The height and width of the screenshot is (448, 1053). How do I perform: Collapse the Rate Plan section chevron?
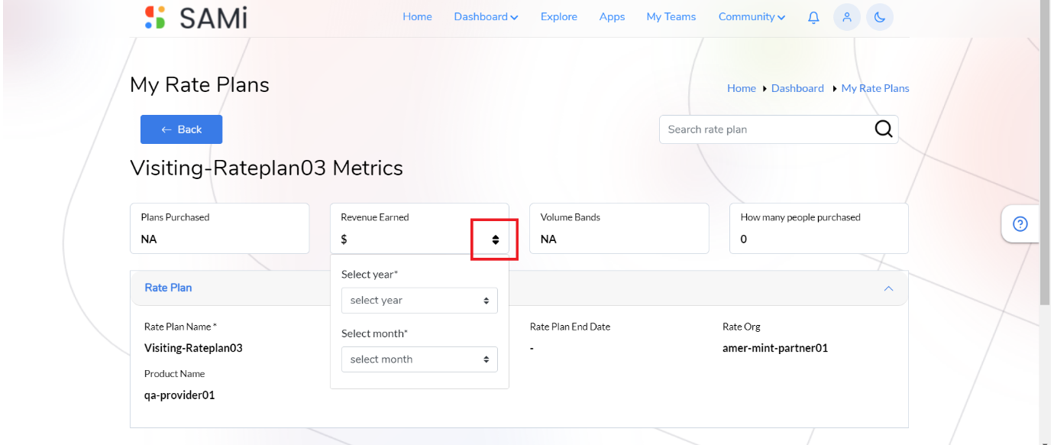click(x=888, y=288)
